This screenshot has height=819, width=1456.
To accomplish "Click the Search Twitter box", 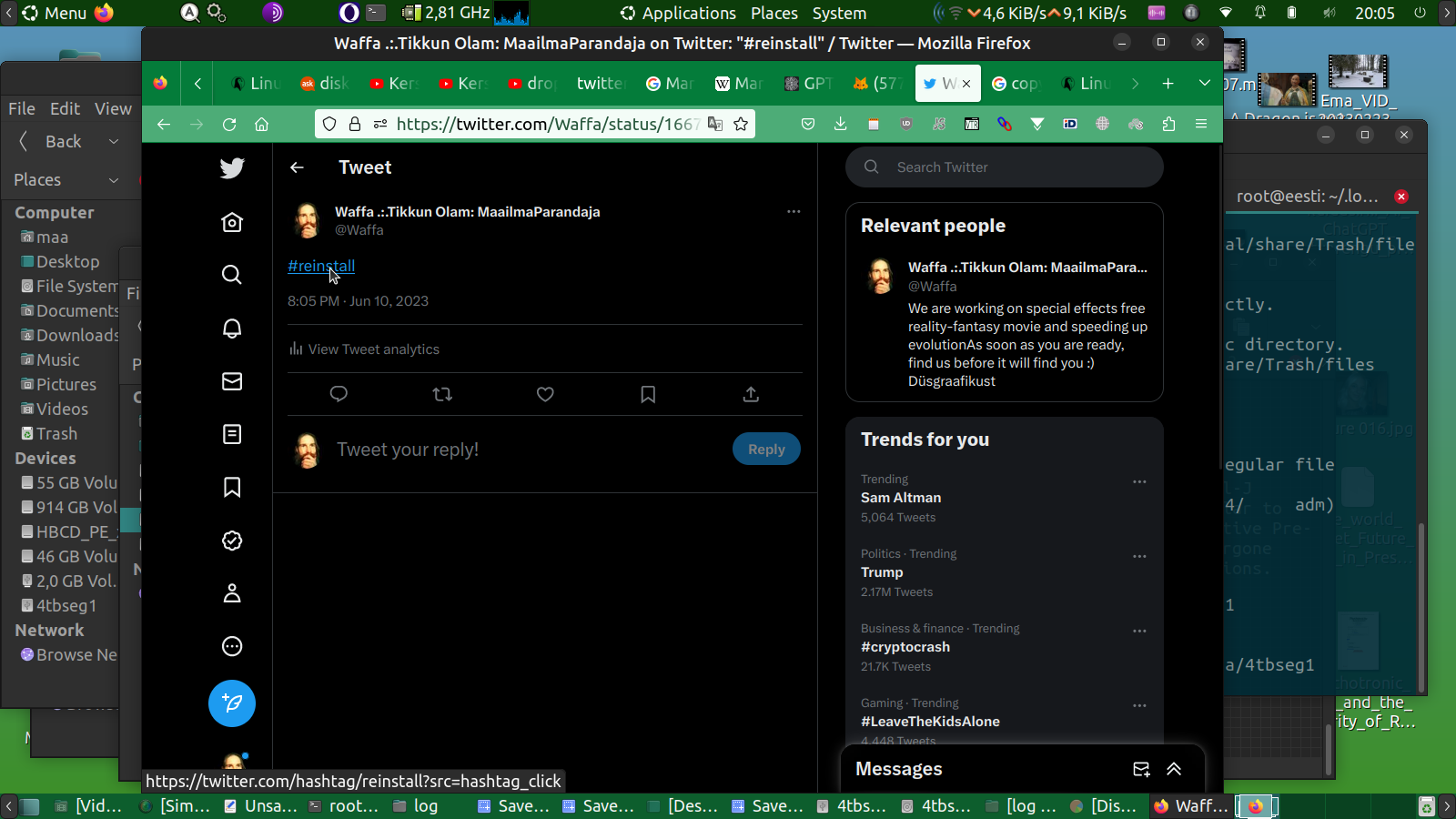I will tap(1005, 167).
